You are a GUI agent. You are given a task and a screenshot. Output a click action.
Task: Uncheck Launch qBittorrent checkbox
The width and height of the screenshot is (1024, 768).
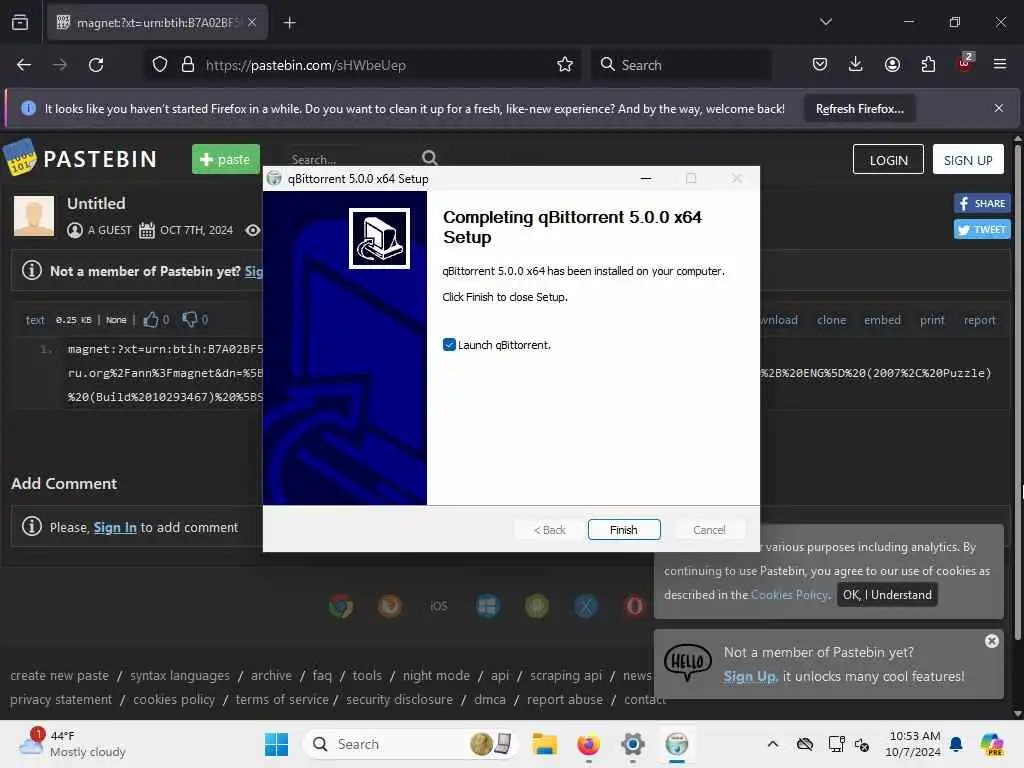[x=449, y=345]
